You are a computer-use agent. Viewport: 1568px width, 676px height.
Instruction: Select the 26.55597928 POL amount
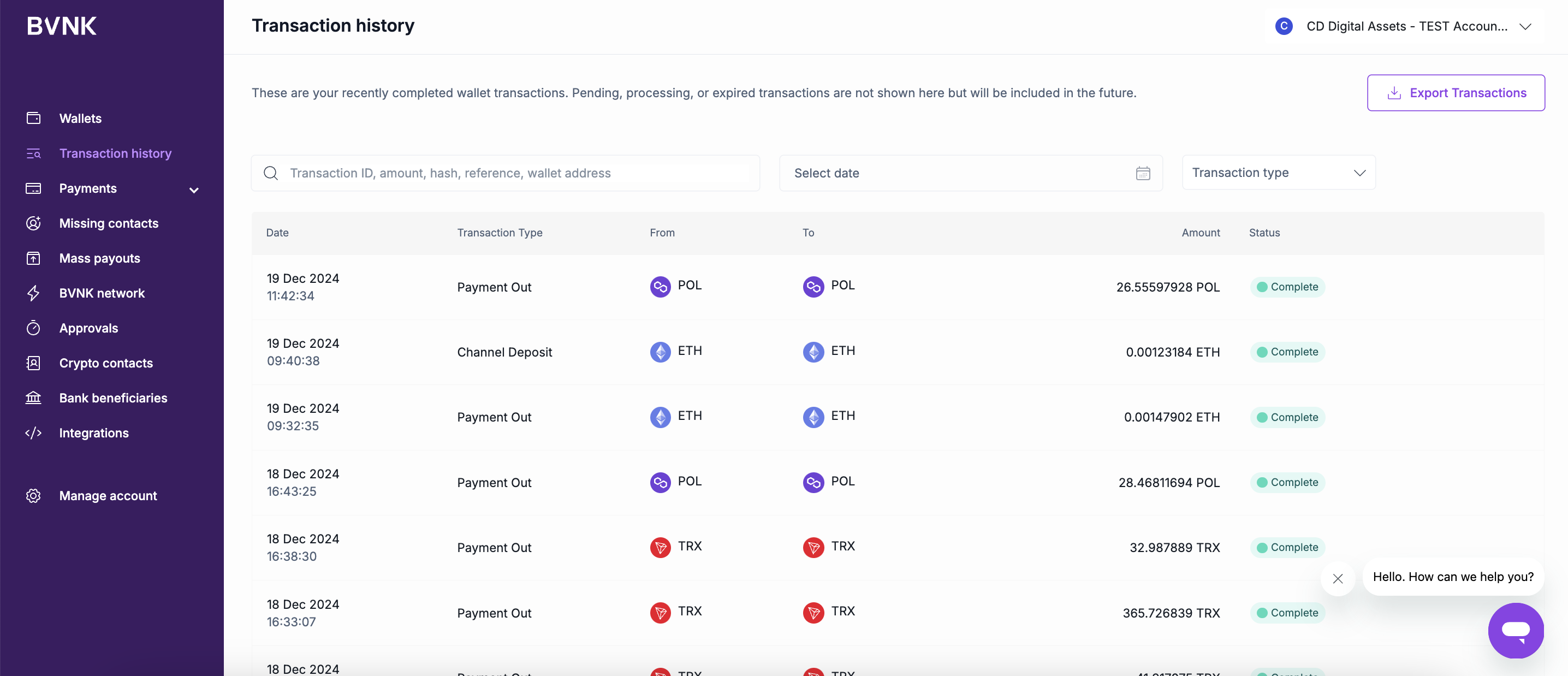coord(1167,287)
